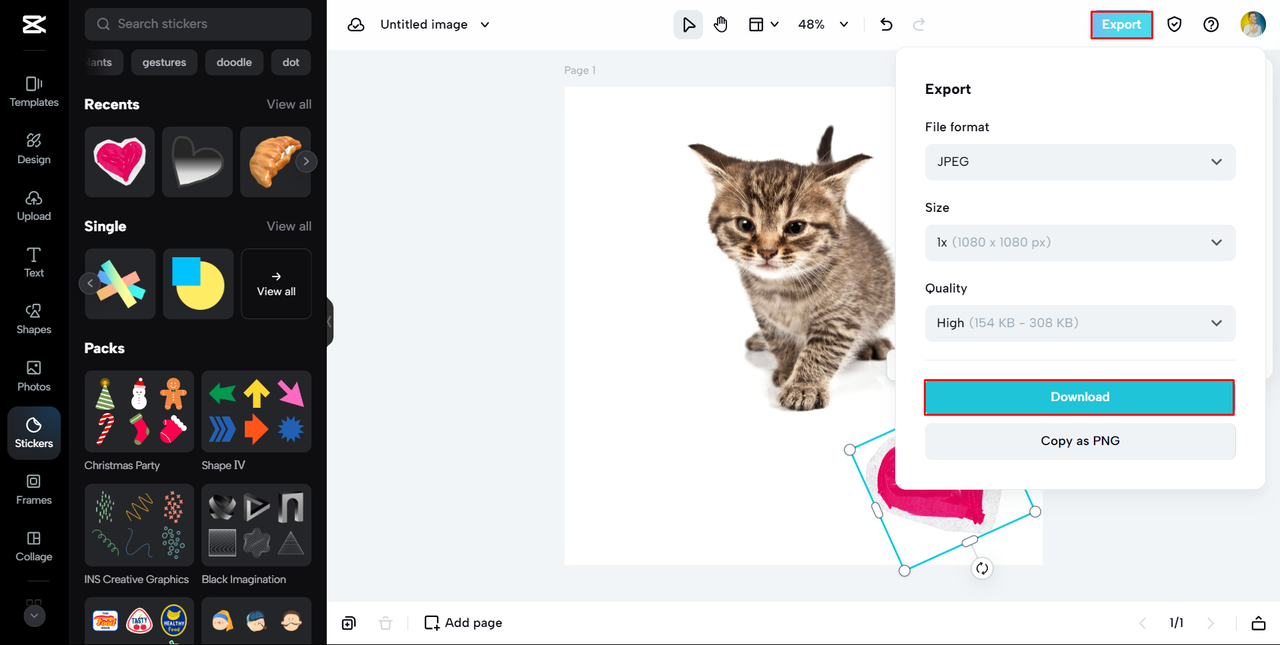Click the View all tile in Single
This screenshot has width=1280, height=645.
pyautogui.click(x=276, y=284)
